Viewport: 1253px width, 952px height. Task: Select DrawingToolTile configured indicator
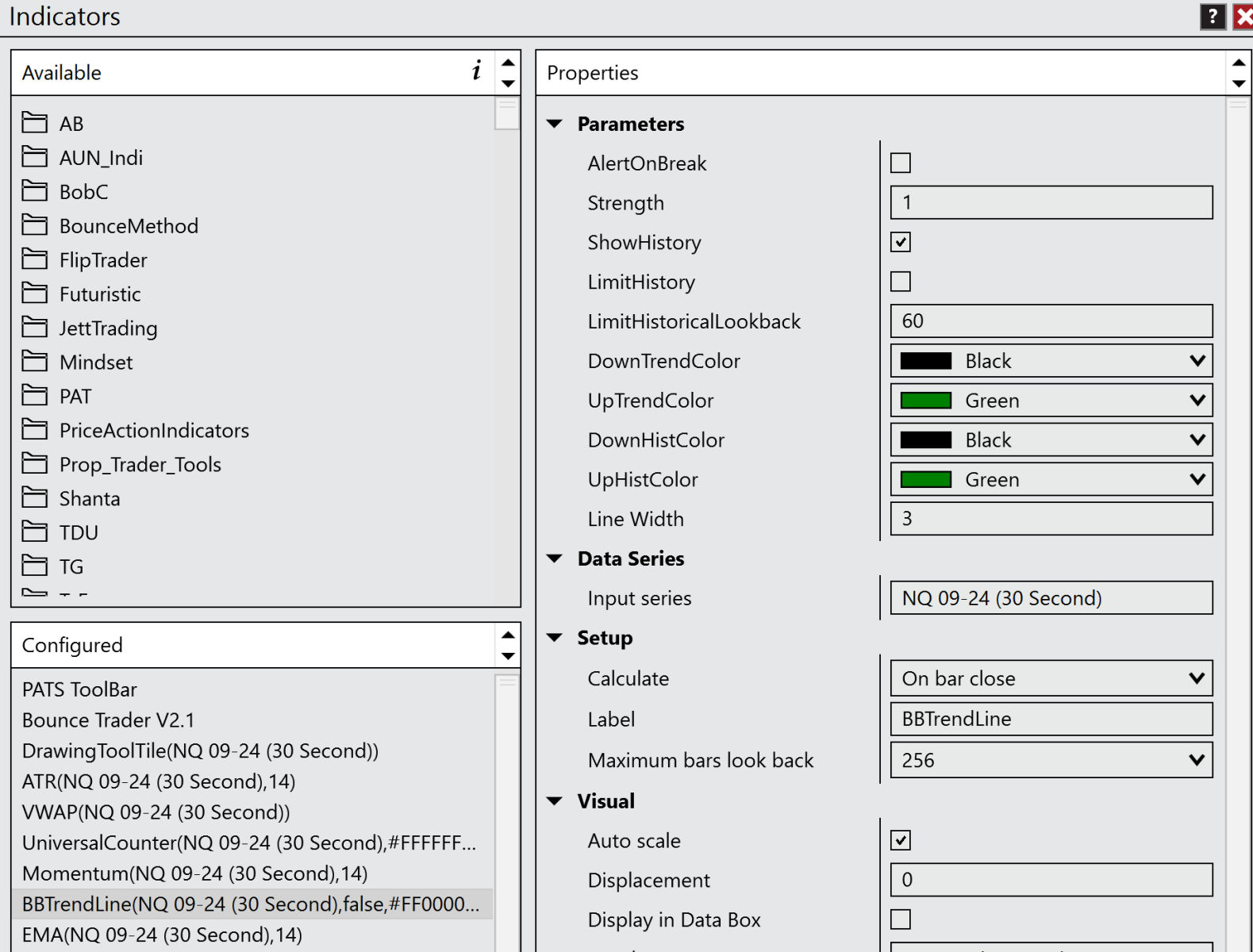[252, 750]
